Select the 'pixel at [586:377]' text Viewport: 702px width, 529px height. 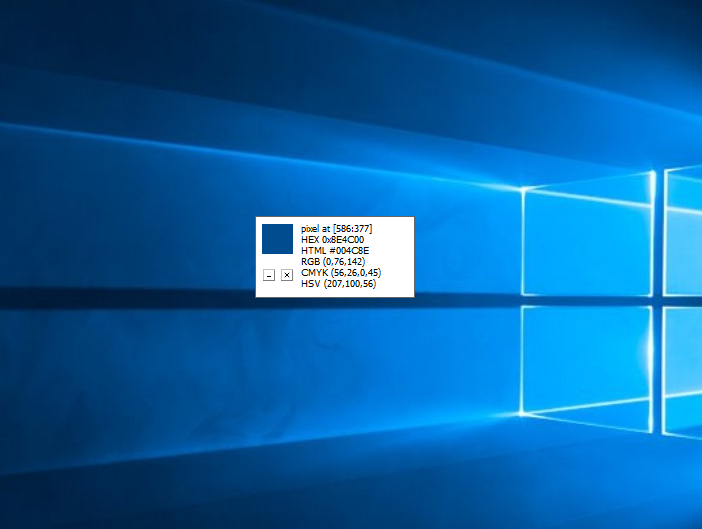tap(337, 229)
